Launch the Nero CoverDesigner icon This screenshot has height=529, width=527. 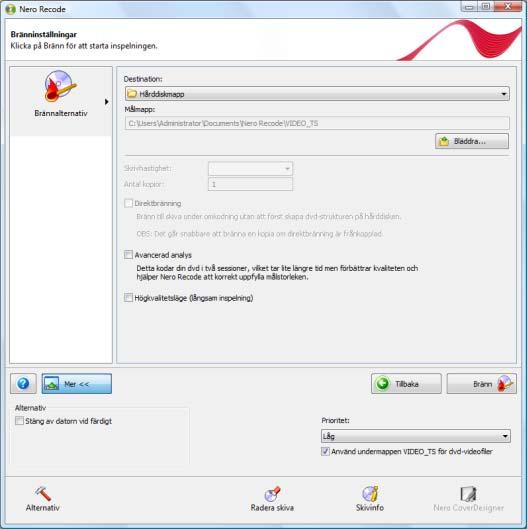(x=468, y=494)
